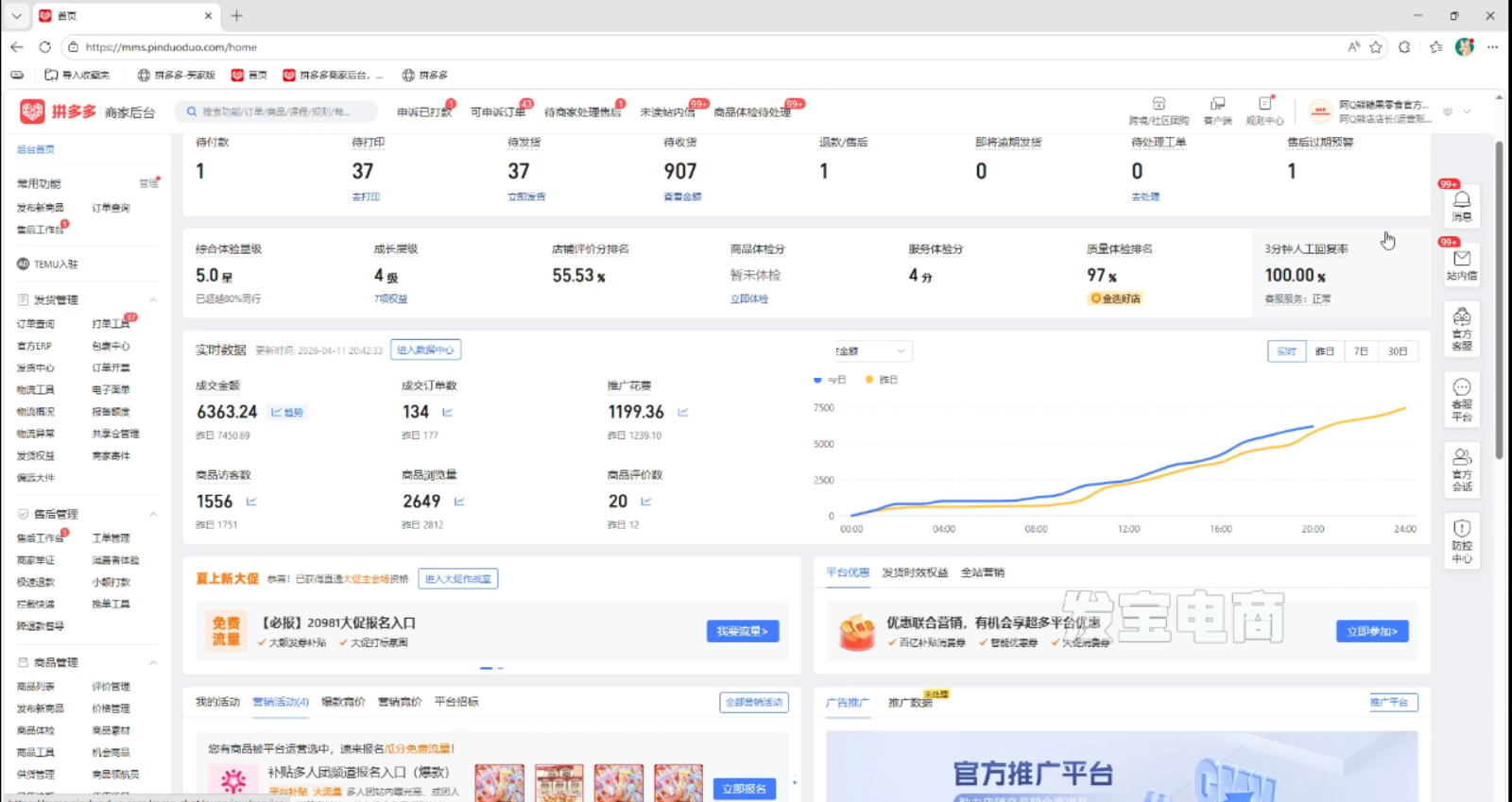Switch chart range to 30日
The width and height of the screenshot is (1512, 802).
click(1398, 351)
